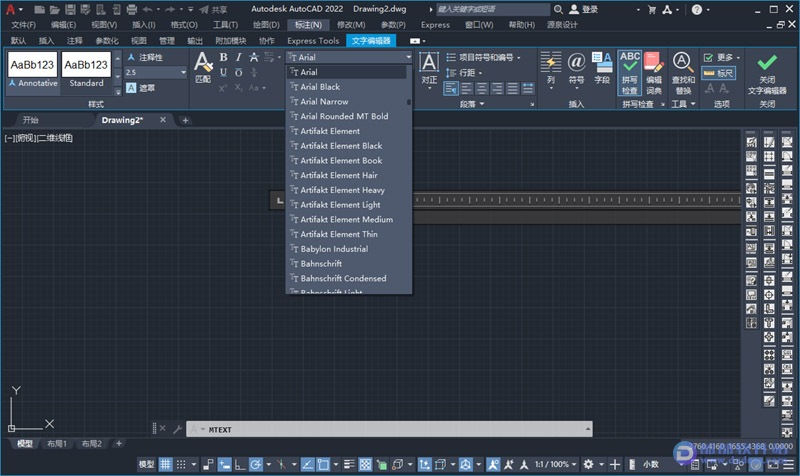Open the 文件(F) menu
This screenshot has width=800, height=476.
23,24
